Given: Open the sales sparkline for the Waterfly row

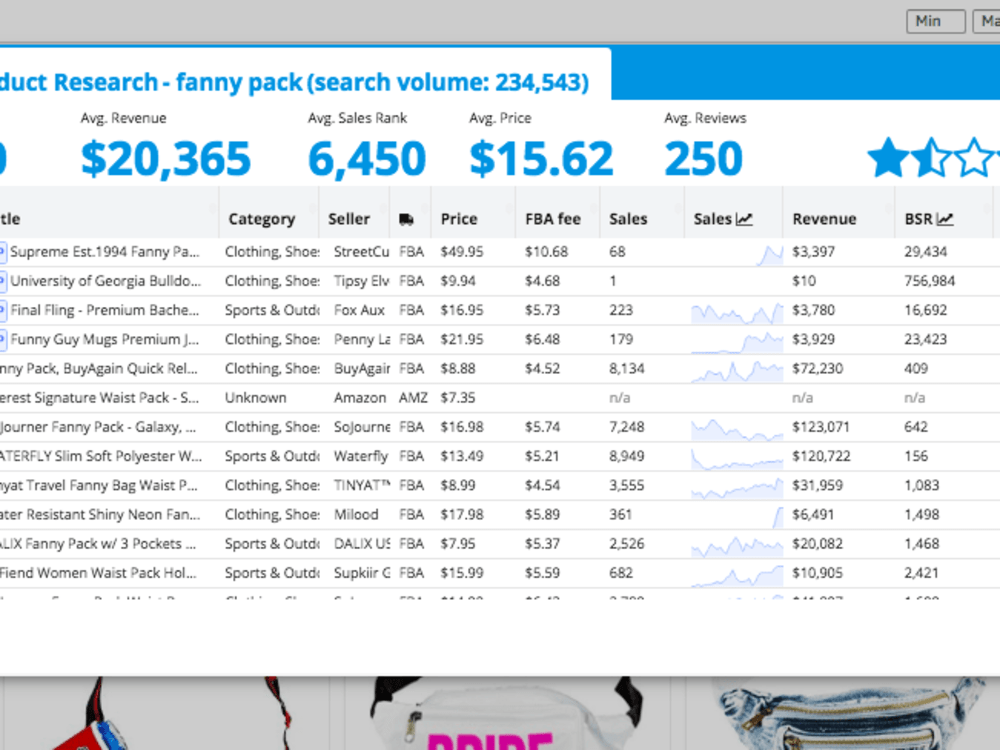Looking at the screenshot, I should 737,459.
